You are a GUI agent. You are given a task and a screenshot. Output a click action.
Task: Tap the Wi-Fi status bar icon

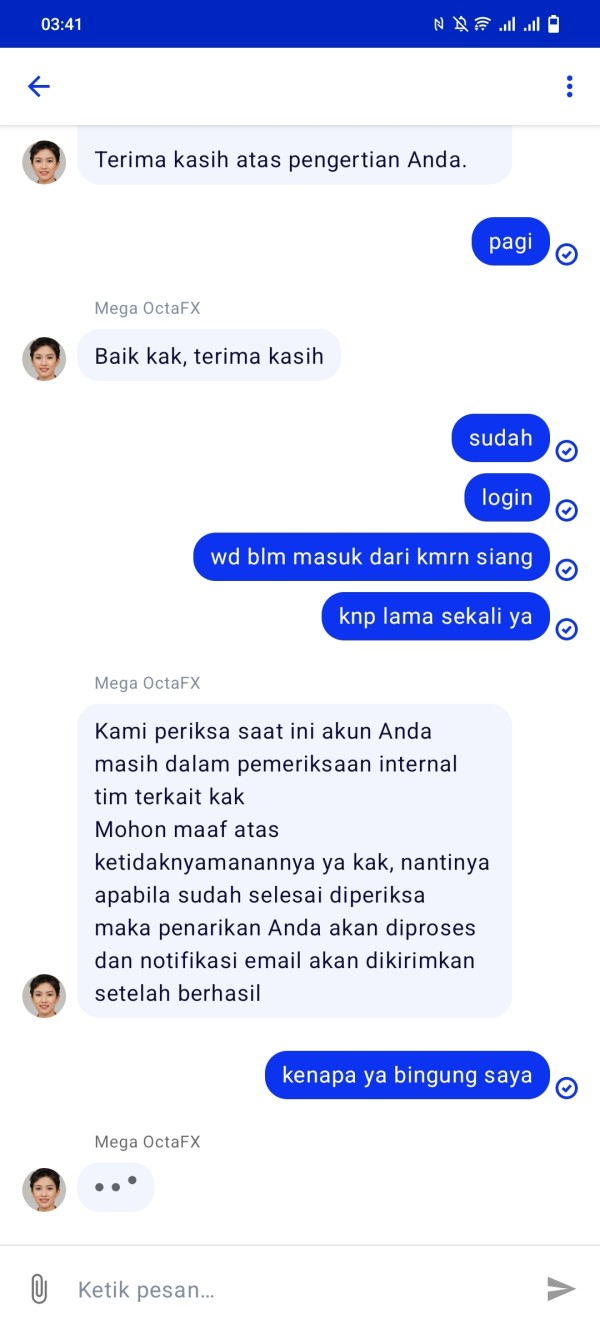coord(482,24)
